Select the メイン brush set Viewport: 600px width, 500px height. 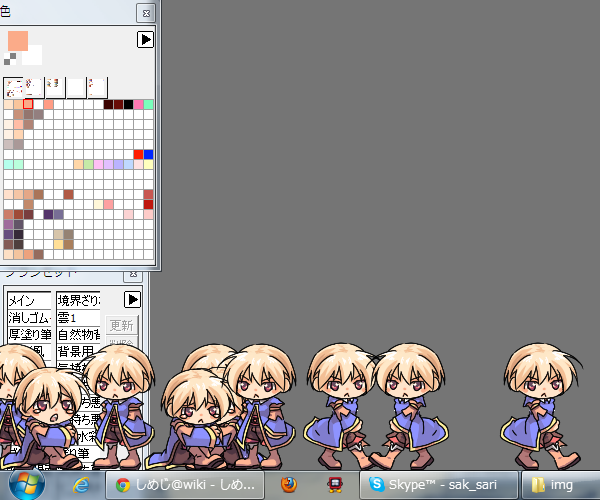tap(29, 301)
